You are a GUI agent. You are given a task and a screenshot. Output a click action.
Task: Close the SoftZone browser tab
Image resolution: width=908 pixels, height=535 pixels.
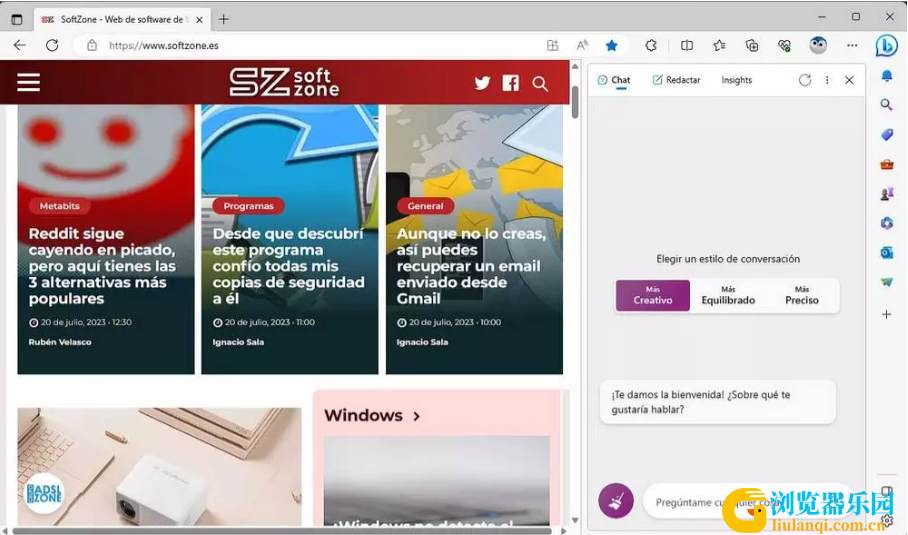pyautogui.click(x=199, y=20)
